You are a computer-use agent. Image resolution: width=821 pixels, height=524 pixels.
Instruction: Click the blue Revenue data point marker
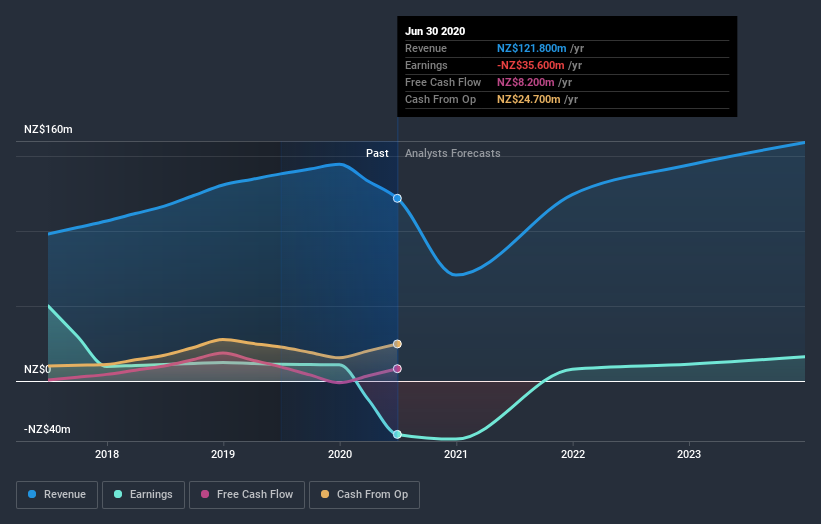pos(397,198)
